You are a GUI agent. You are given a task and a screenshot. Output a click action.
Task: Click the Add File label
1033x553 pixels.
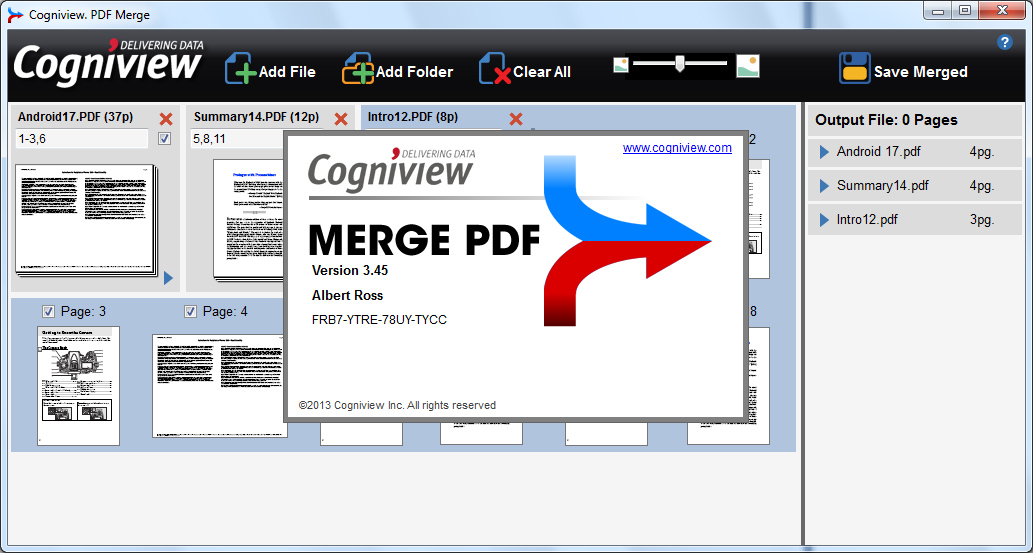(287, 72)
